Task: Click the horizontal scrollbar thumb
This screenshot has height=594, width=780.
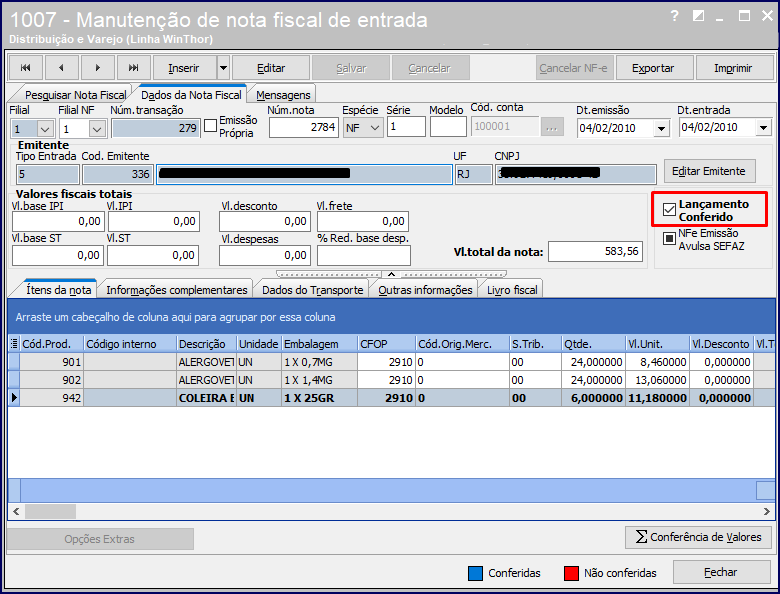Action: click(51, 511)
